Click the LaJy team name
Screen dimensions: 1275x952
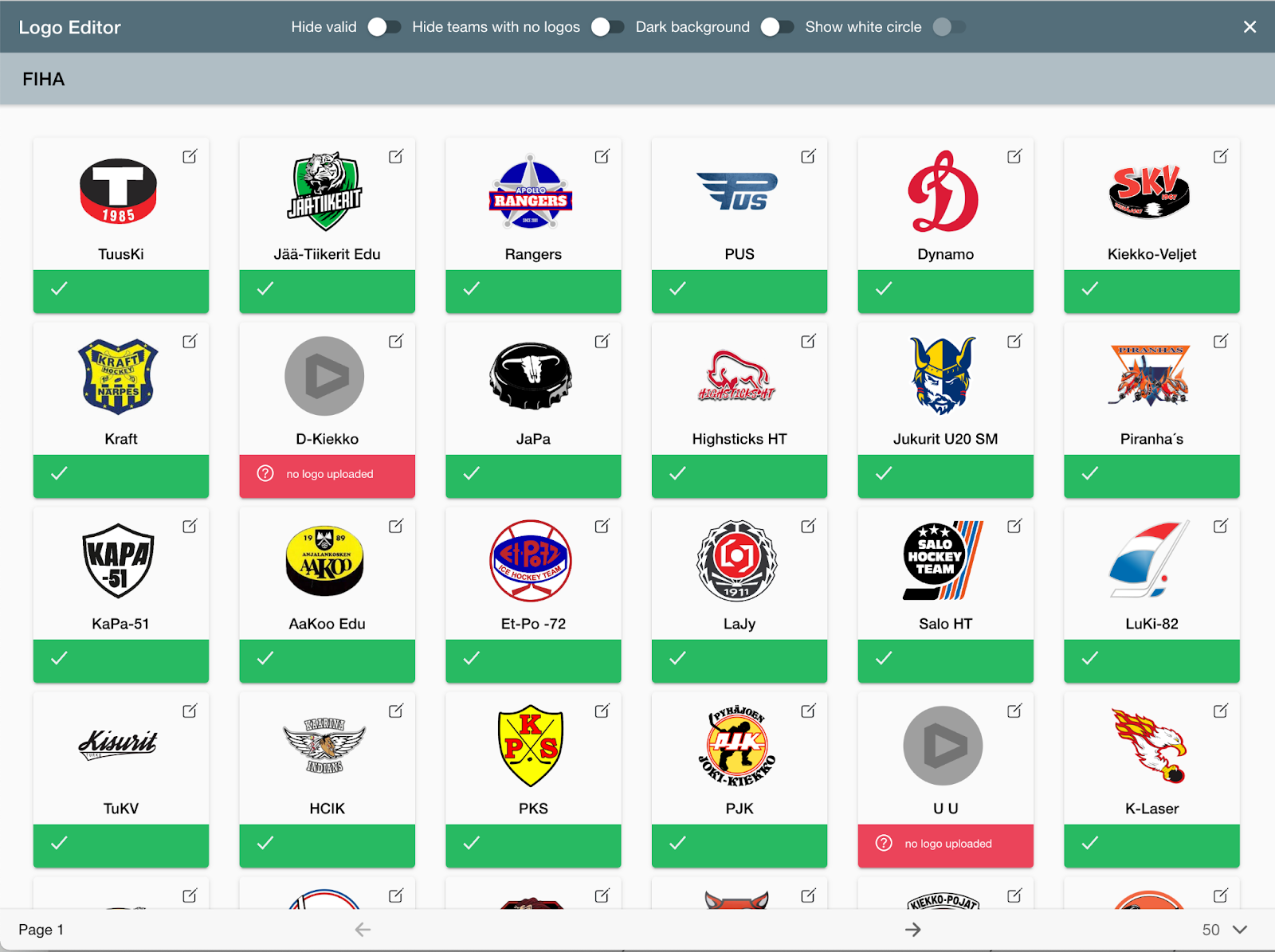click(739, 624)
